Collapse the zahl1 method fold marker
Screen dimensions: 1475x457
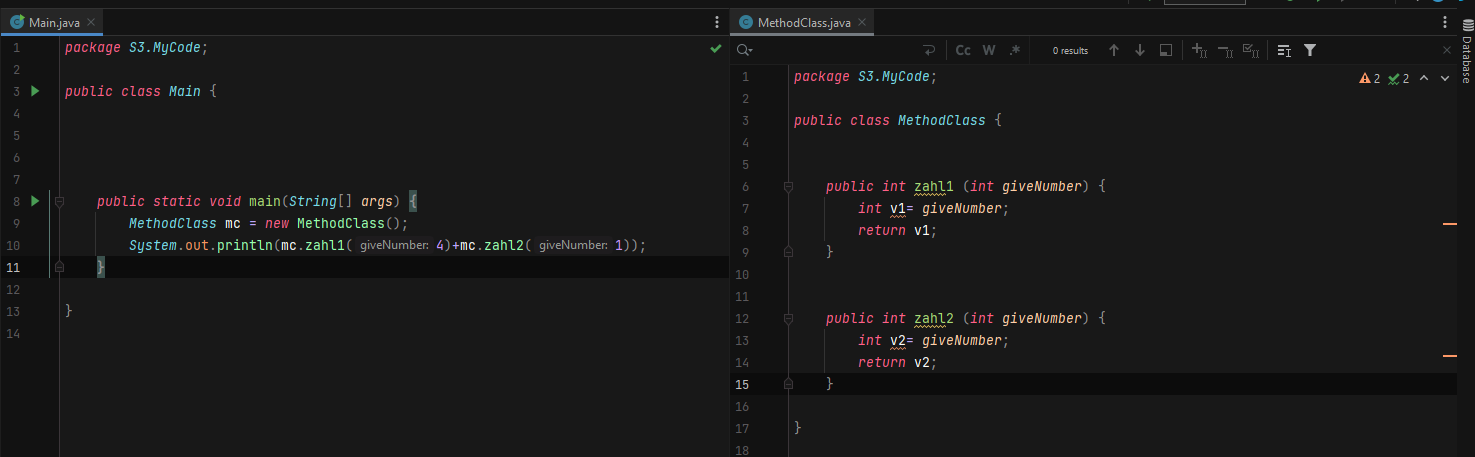788,187
